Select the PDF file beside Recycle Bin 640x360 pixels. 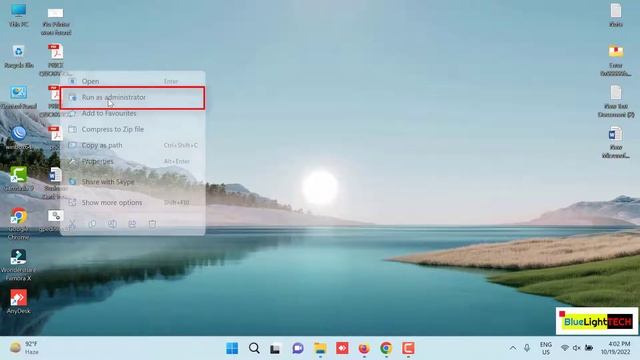coord(56,60)
